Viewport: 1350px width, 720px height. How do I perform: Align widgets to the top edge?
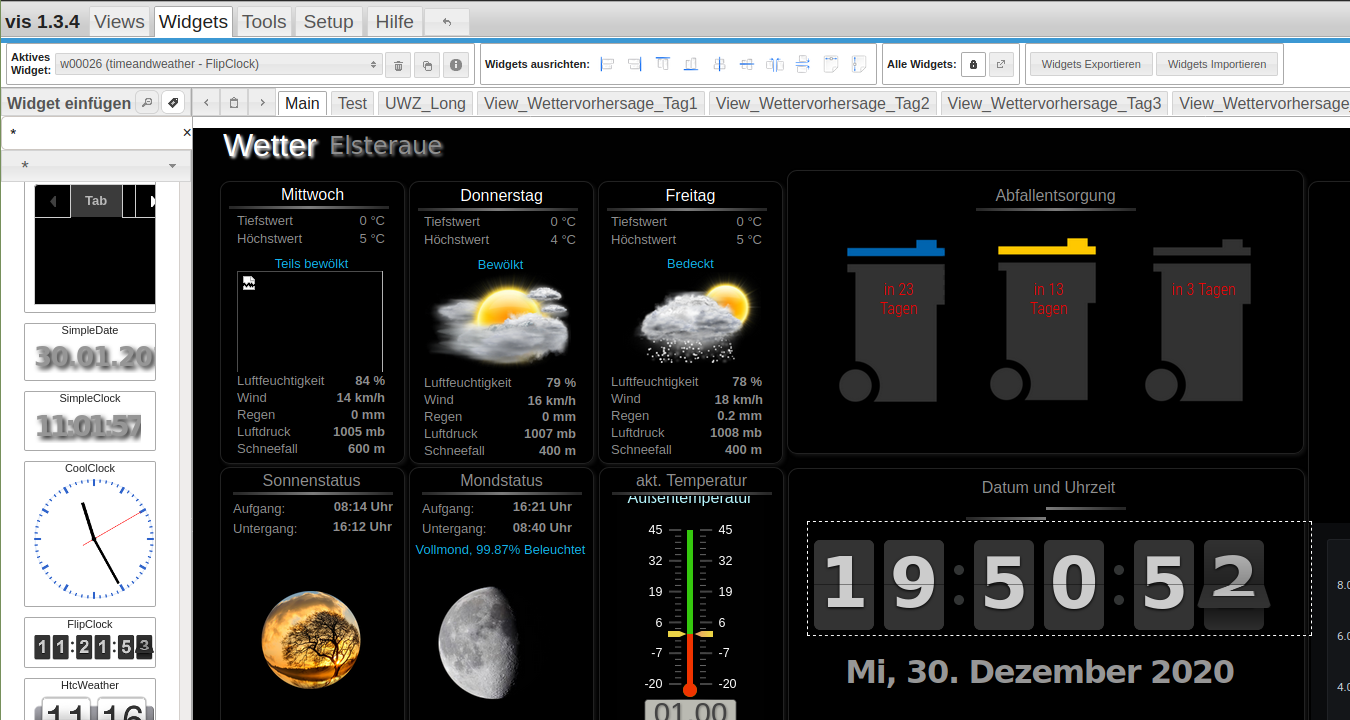click(x=663, y=65)
